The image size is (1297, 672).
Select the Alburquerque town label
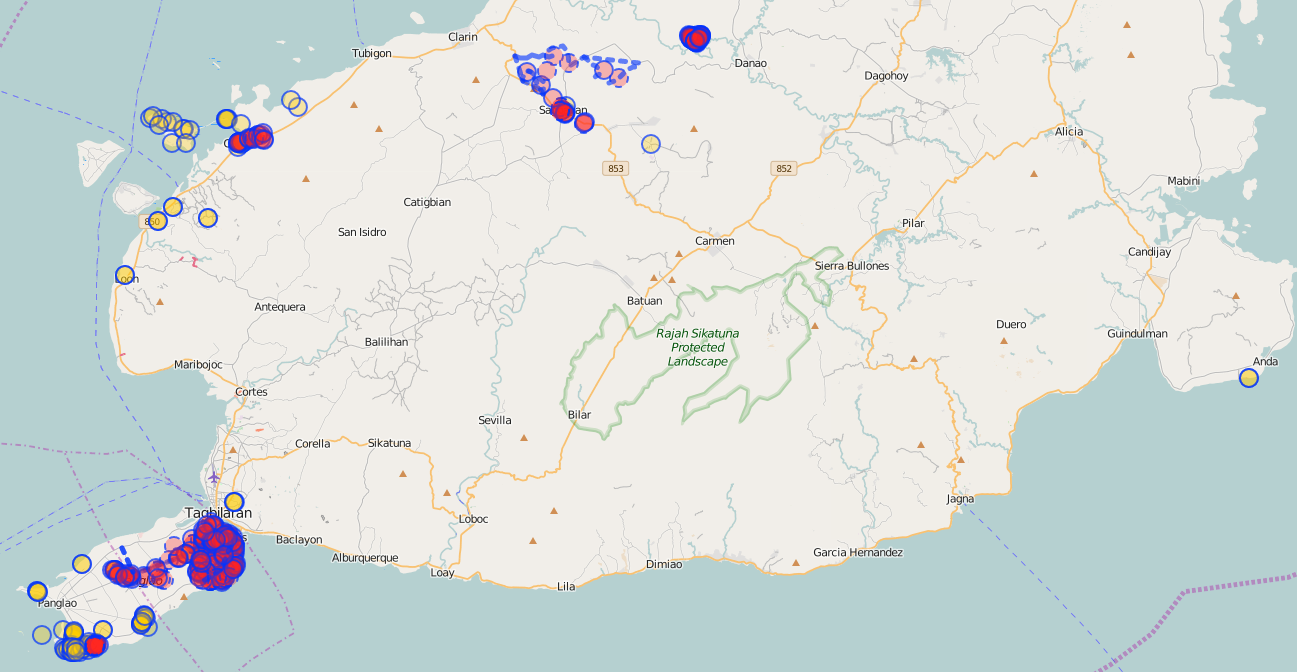click(x=365, y=557)
